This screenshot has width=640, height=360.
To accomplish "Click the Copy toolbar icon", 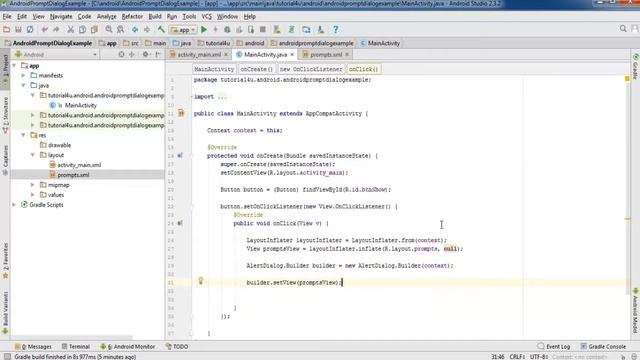I will pyautogui.click(x=82, y=29).
